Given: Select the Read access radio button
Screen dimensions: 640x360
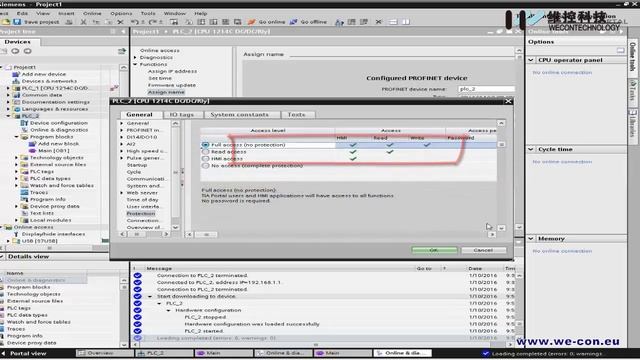Looking at the screenshot, I should [205, 152].
